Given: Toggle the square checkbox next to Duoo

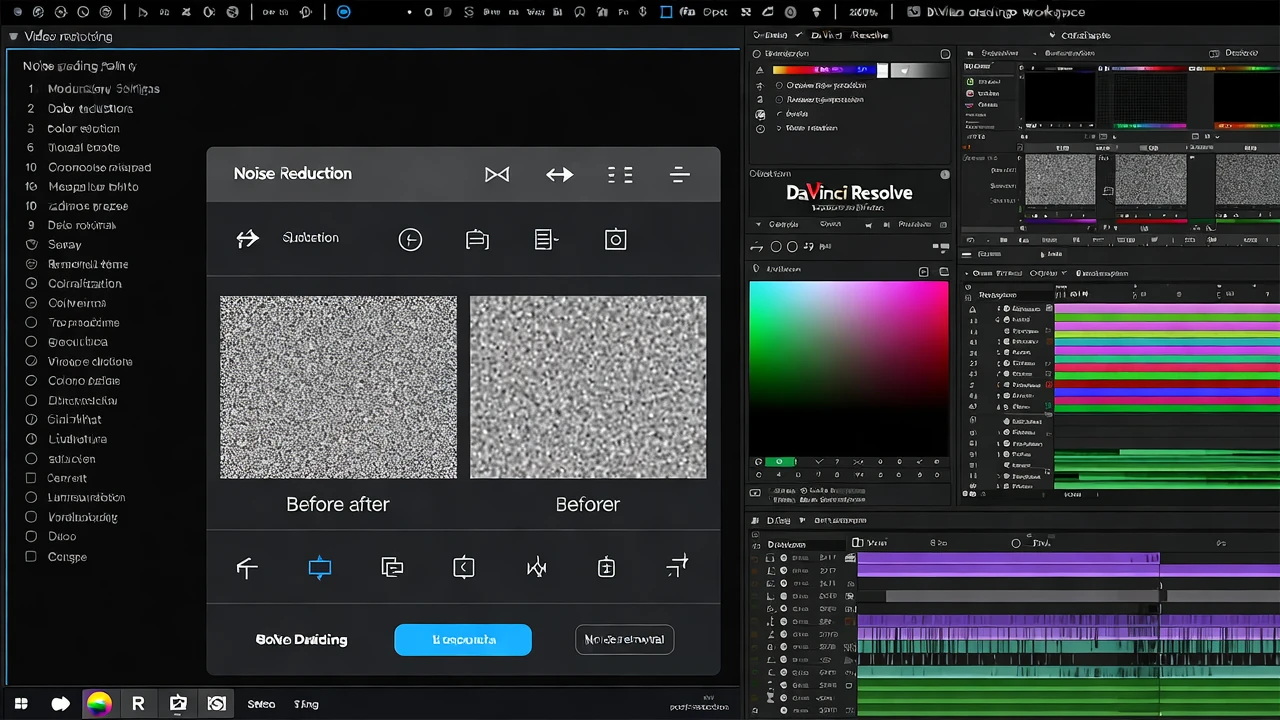Looking at the screenshot, I should [31, 537].
